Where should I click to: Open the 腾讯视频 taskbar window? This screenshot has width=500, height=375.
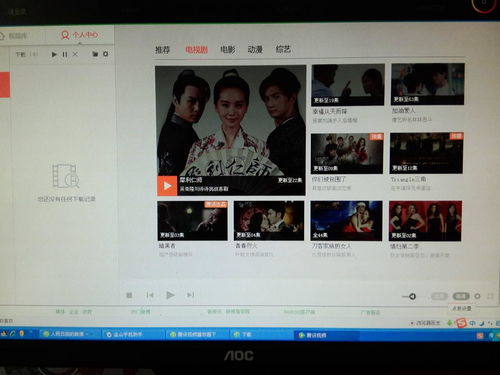click(327, 335)
